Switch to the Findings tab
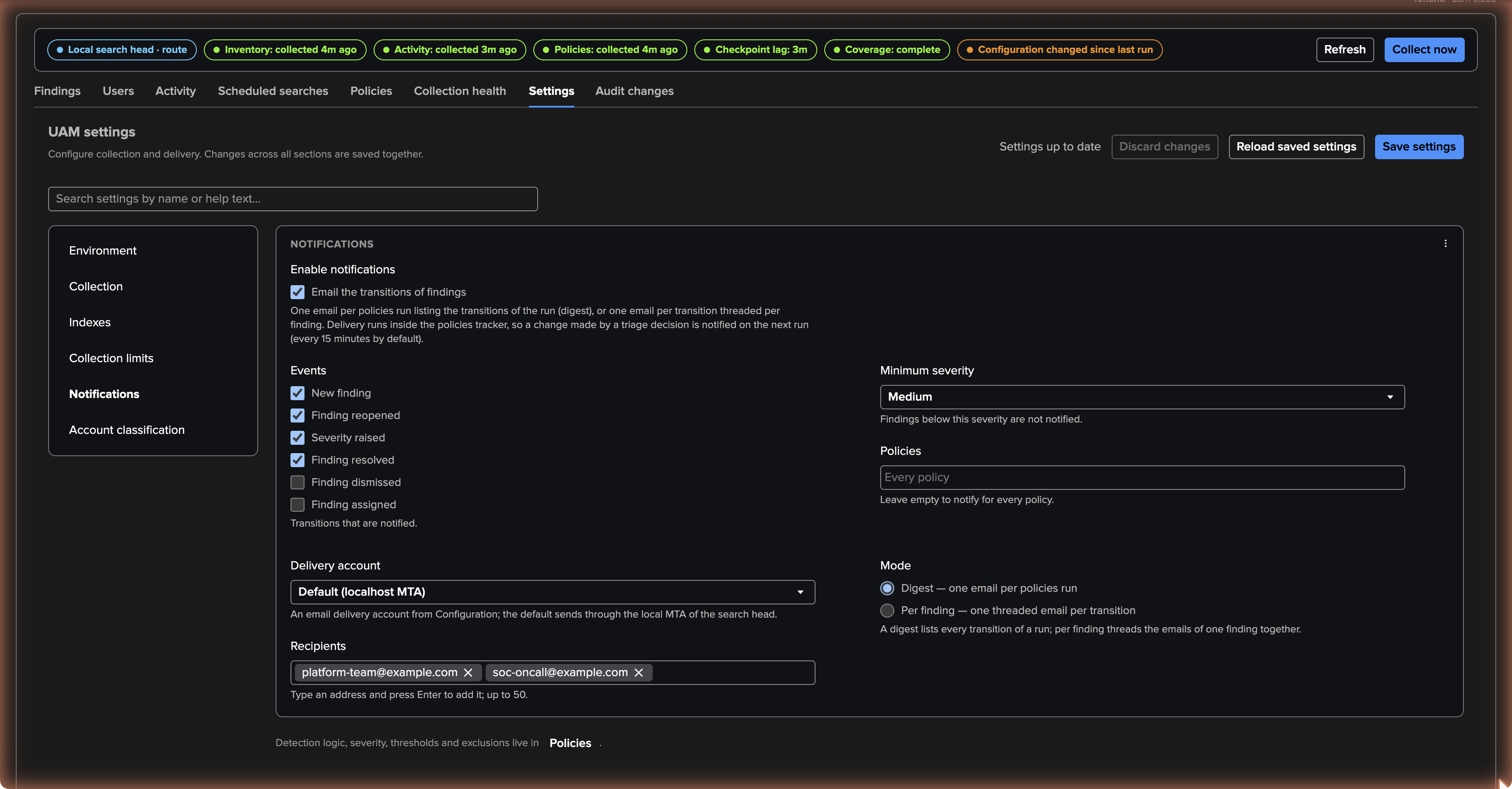Image resolution: width=1512 pixels, height=789 pixels. tap(57, 91)
